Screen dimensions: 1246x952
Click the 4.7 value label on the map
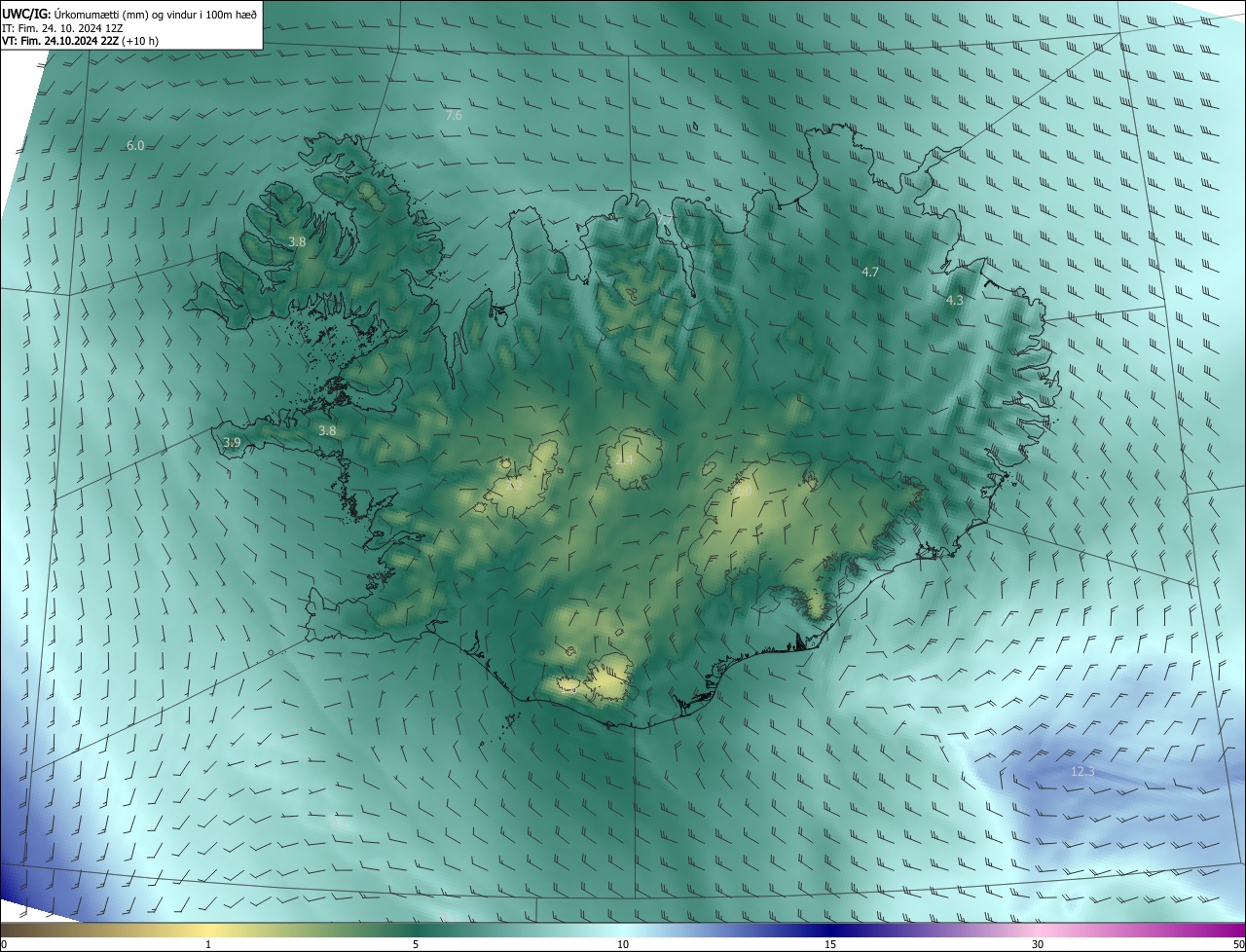(x=871, y=273)
